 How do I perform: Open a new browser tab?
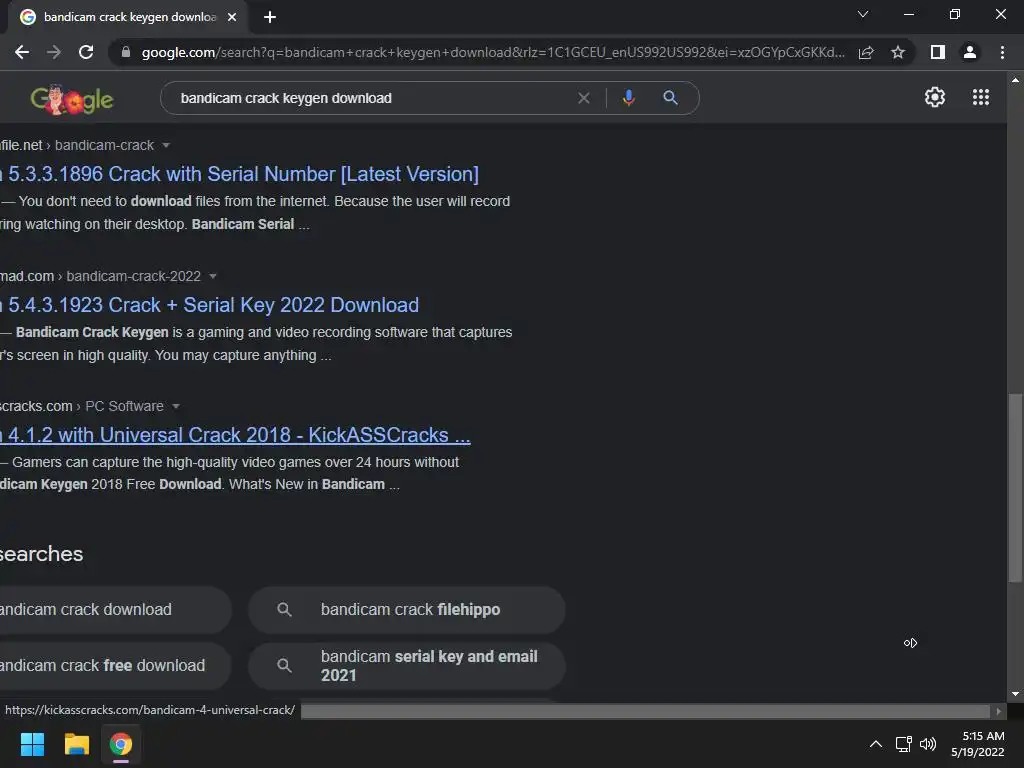(270, 17)
